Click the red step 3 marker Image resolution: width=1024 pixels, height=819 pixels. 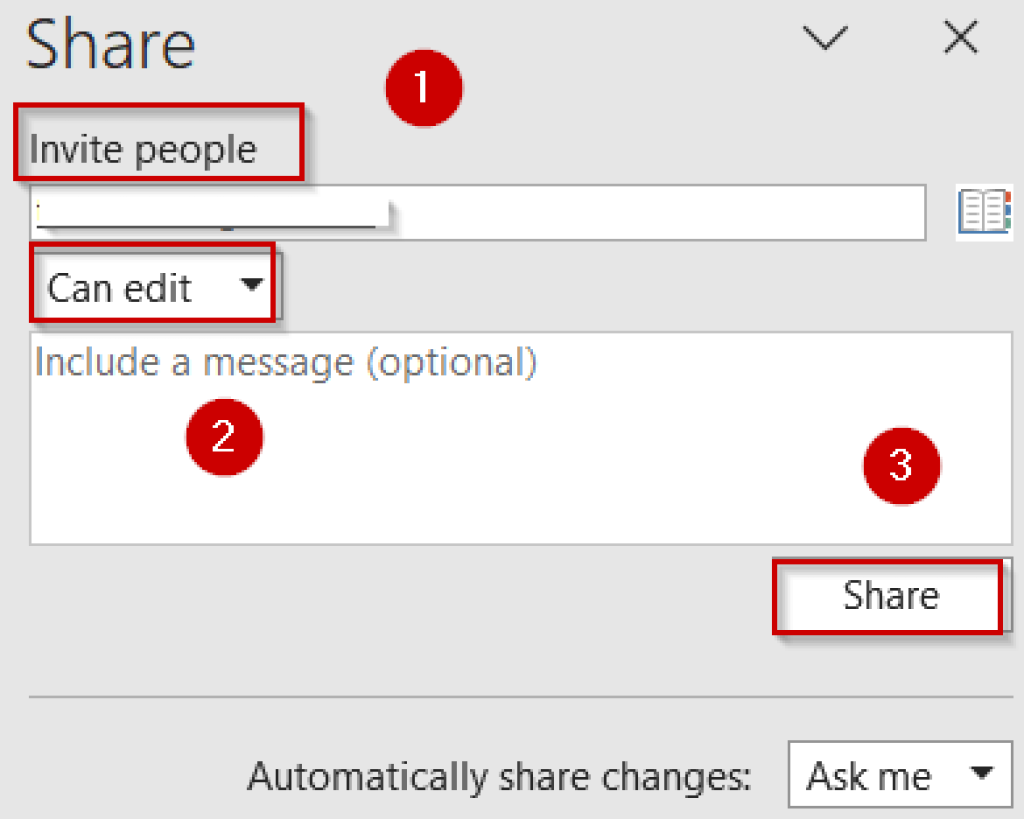pyautogui.click(x=901, y=464)
